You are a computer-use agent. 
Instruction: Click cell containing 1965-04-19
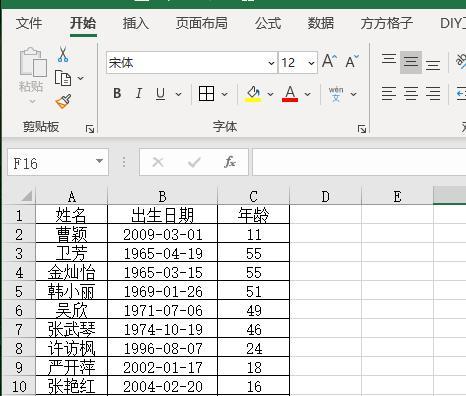[162, 253]
